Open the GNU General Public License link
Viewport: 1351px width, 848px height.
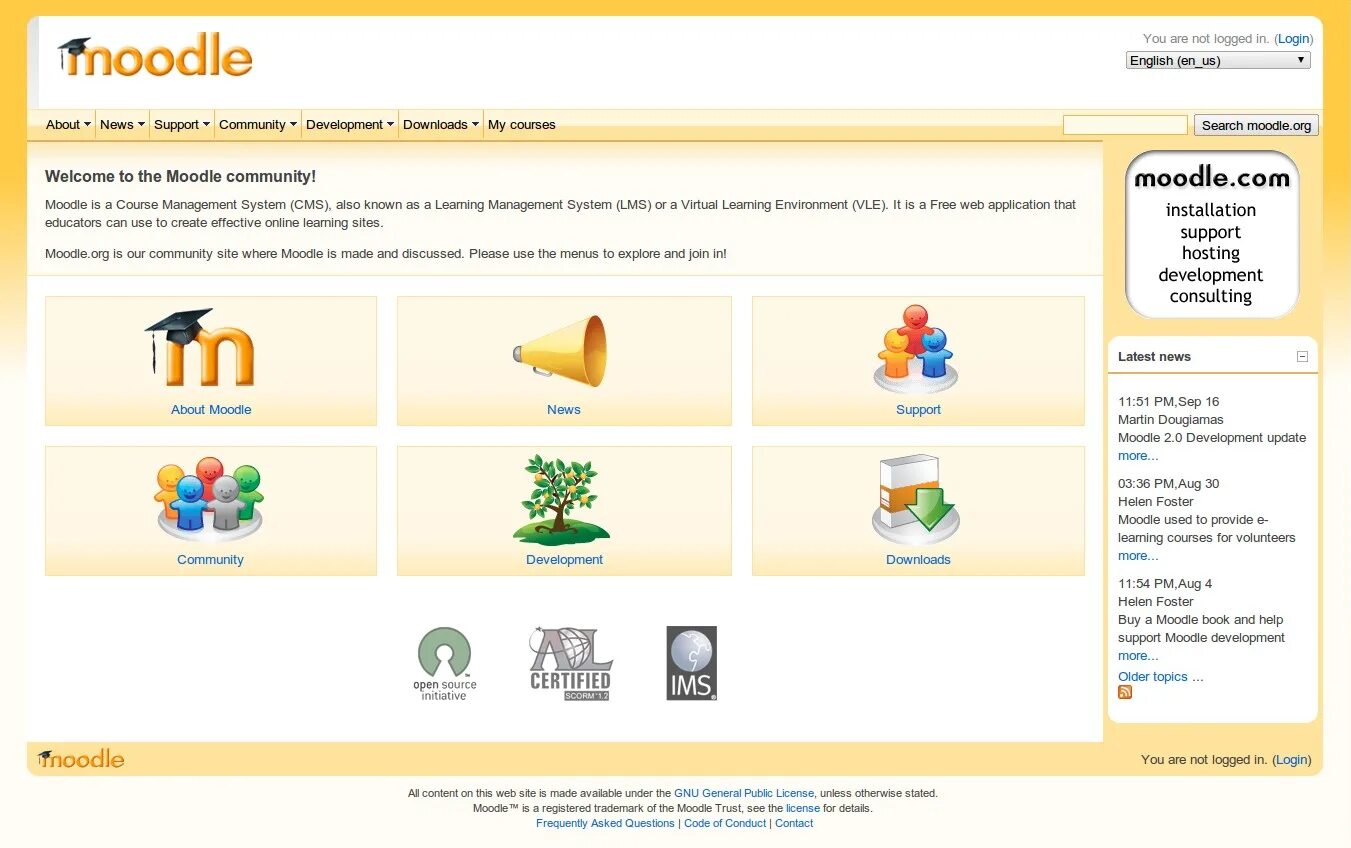click(x=744, y=793)
